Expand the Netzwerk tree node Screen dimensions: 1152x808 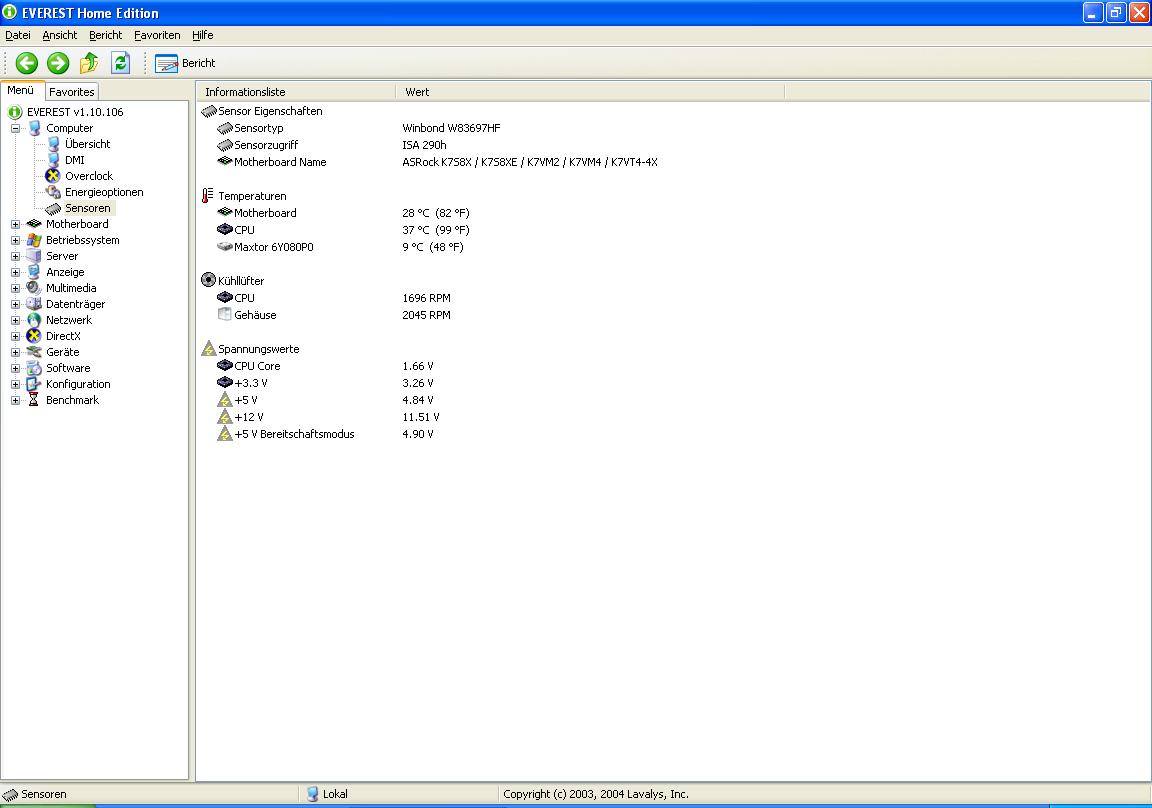tap(15, 321)
